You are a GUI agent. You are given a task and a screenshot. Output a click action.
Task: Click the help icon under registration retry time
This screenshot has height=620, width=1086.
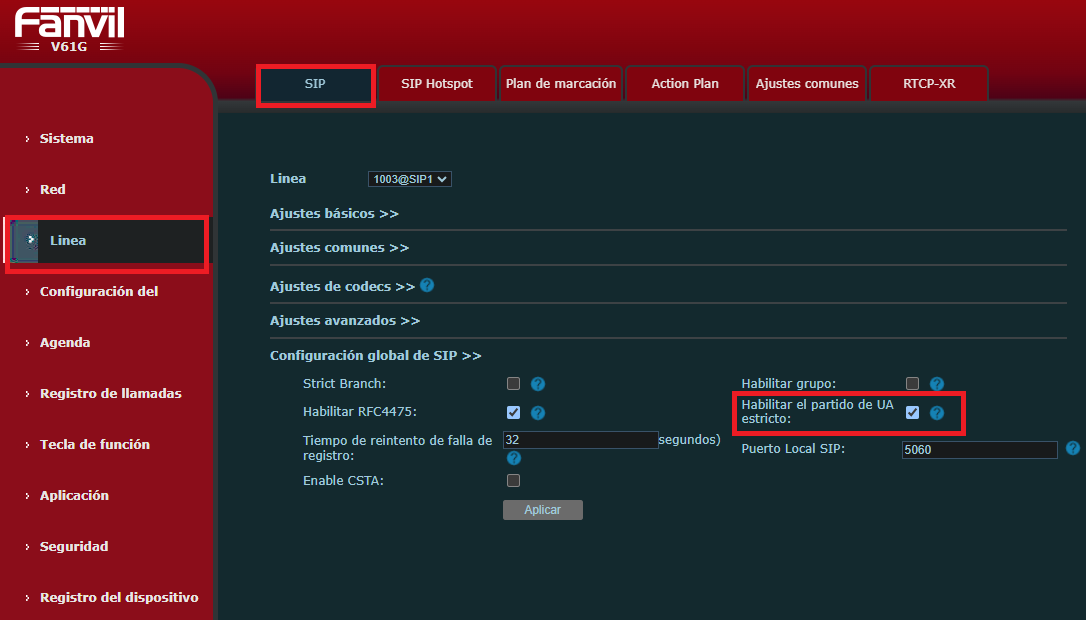pos(513,458)
